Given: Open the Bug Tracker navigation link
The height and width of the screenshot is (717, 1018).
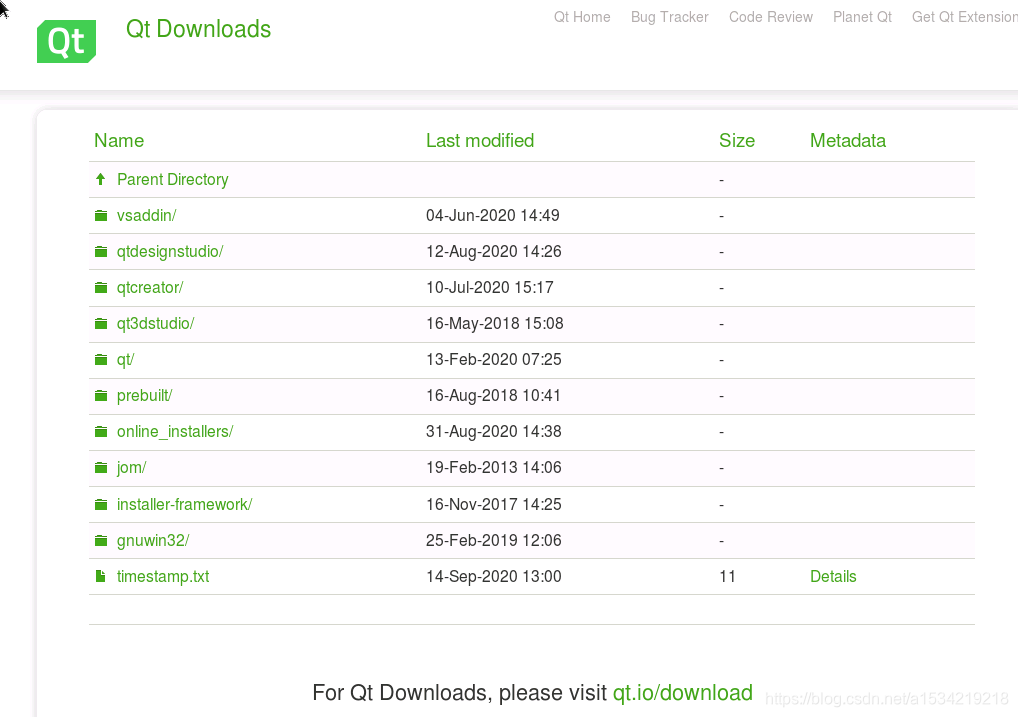Looking at the screenshot, I should [669, 17].
